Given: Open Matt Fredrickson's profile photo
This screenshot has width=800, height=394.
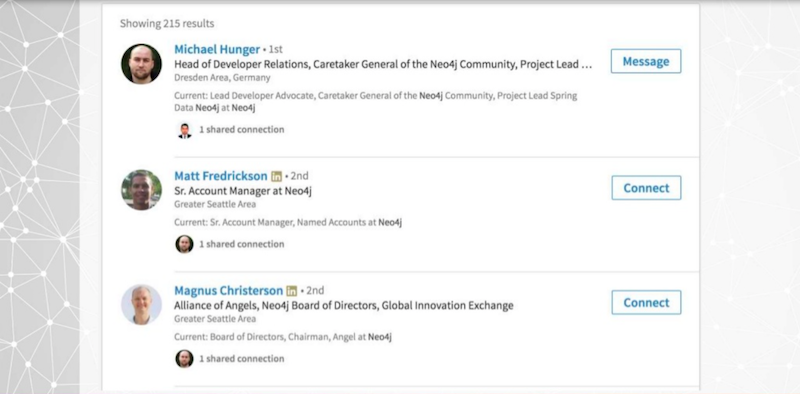Looking at the screenshot, I should coord(141,190).
